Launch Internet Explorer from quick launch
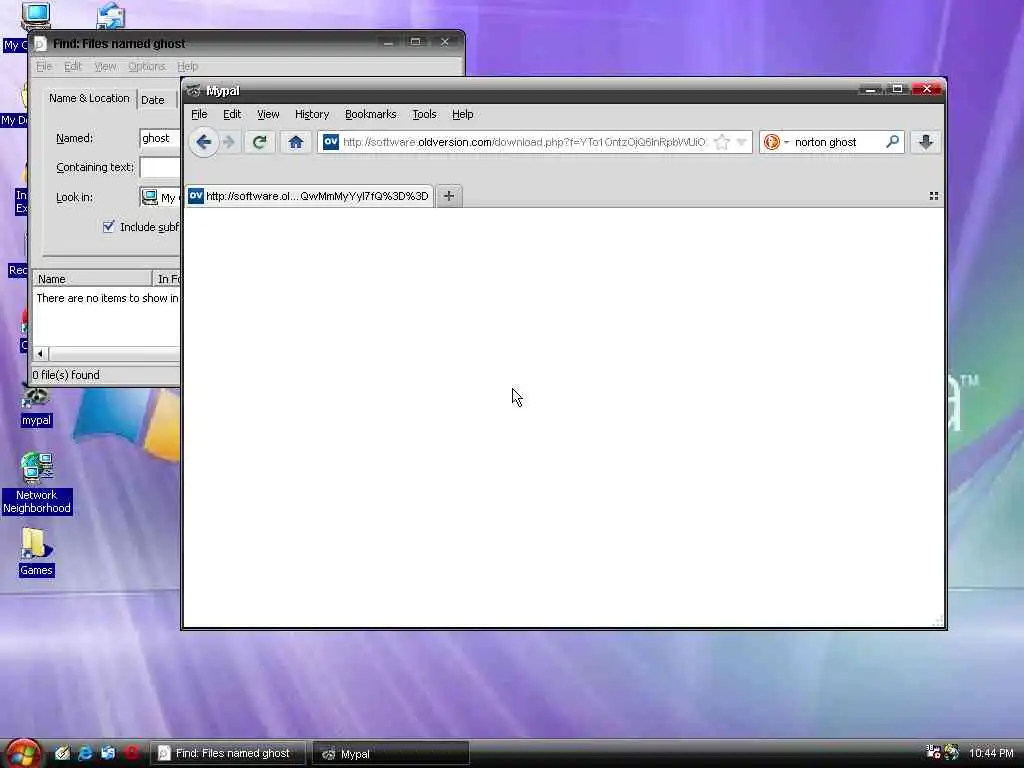1024x768 pixels. coord(85,753)
